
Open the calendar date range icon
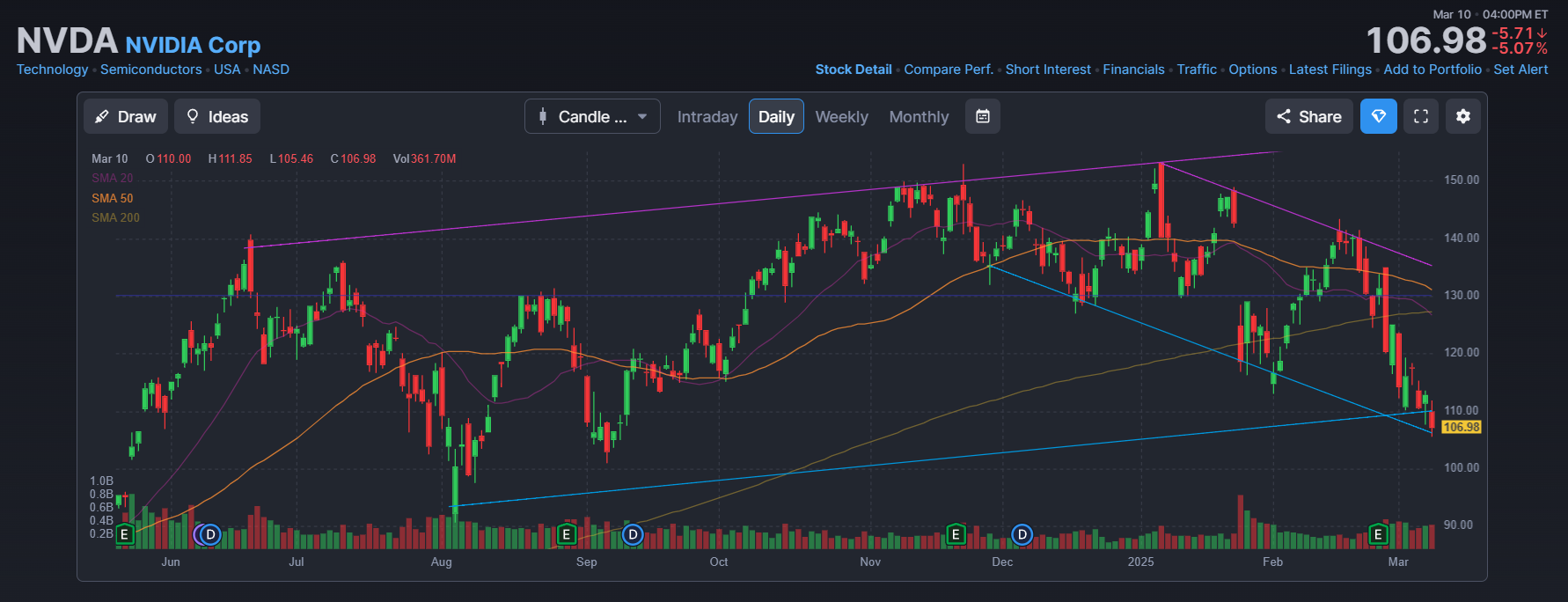[x=983, y=116]
